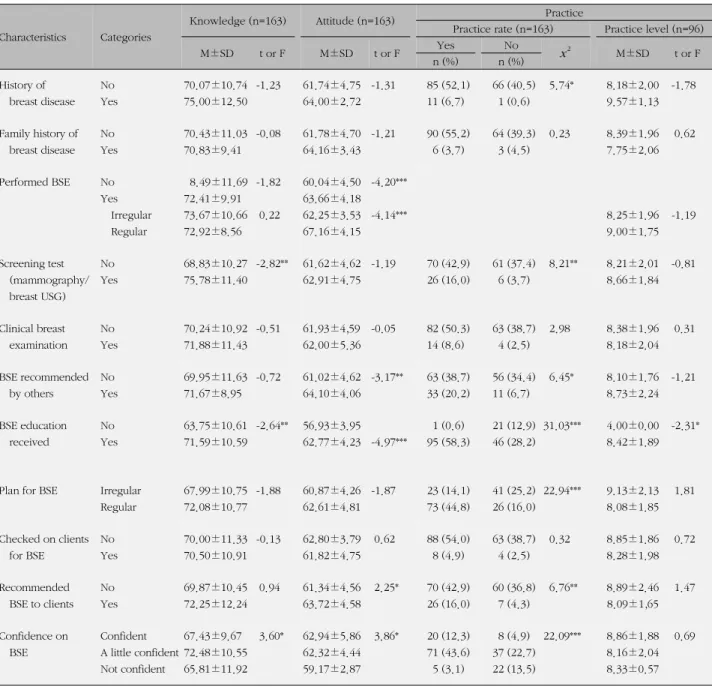712x687 pixels.
Task: Select the value 9.13±2.13
Action: (633, 491)
